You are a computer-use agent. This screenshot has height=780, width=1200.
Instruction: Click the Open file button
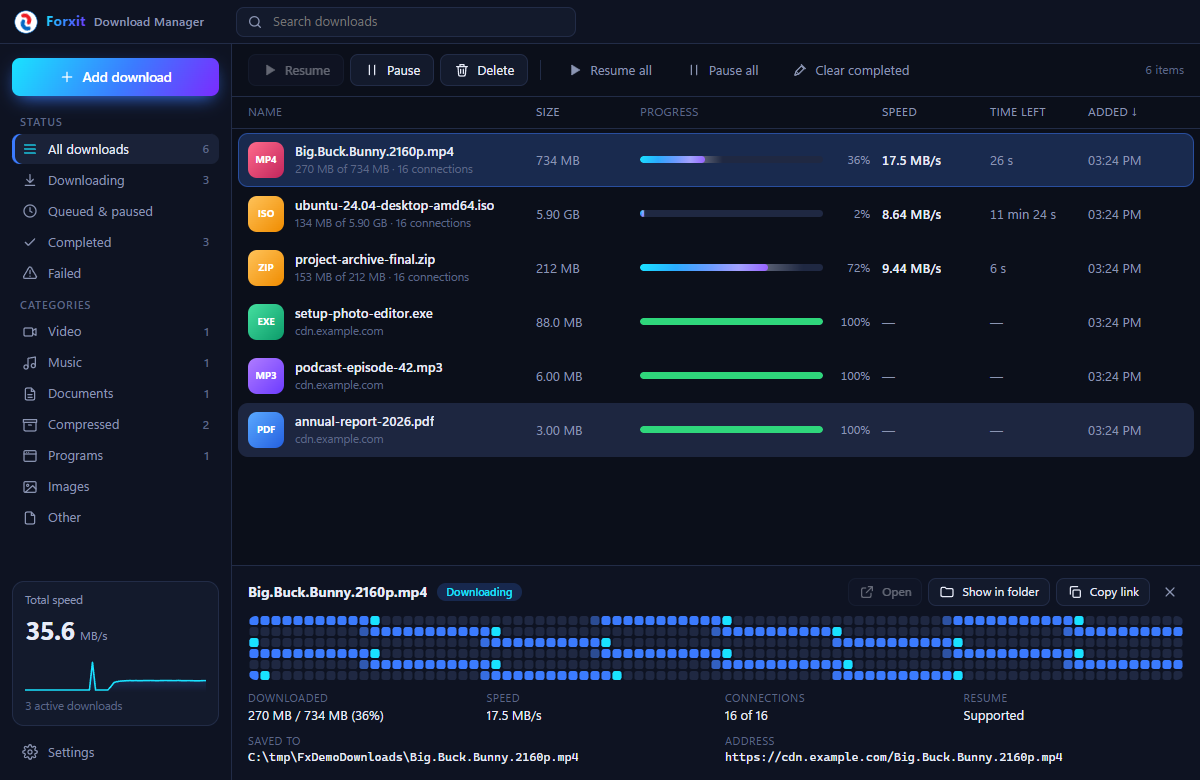click(885, 592)
